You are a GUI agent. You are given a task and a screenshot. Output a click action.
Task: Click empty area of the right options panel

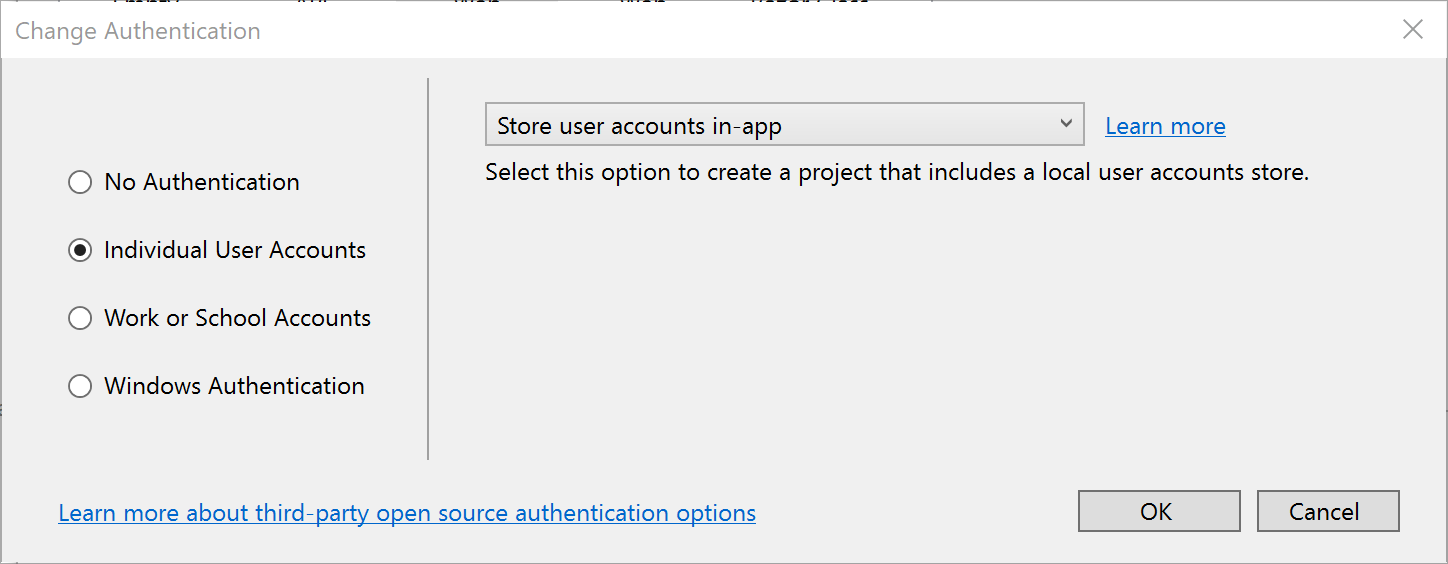900,330
